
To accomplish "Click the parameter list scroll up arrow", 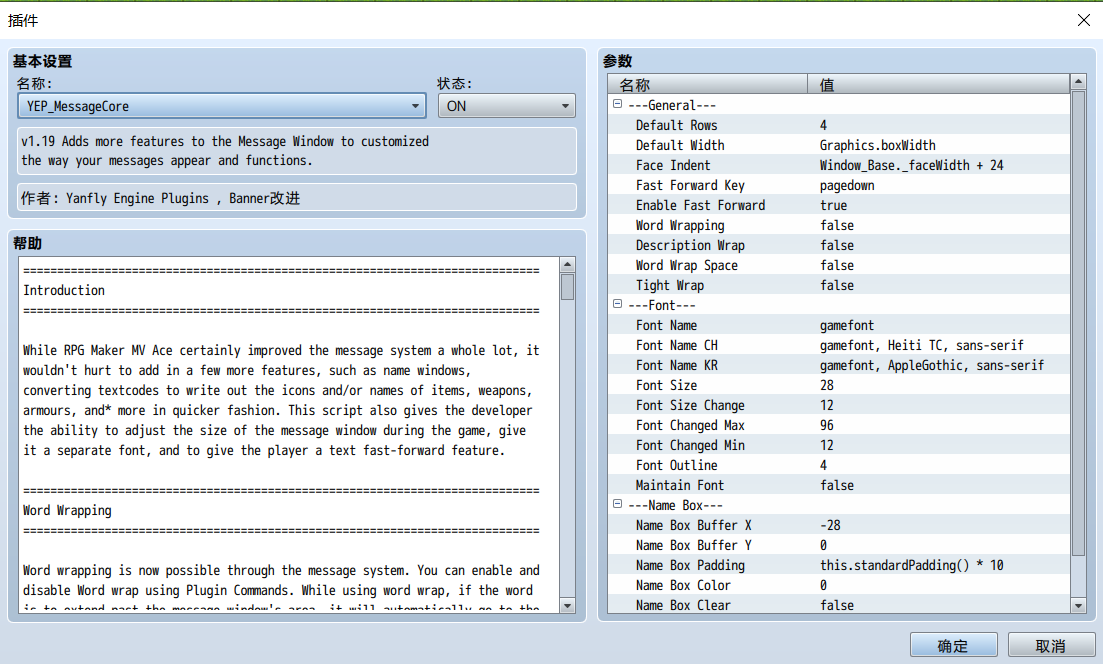I will [x=1078, y=82].
